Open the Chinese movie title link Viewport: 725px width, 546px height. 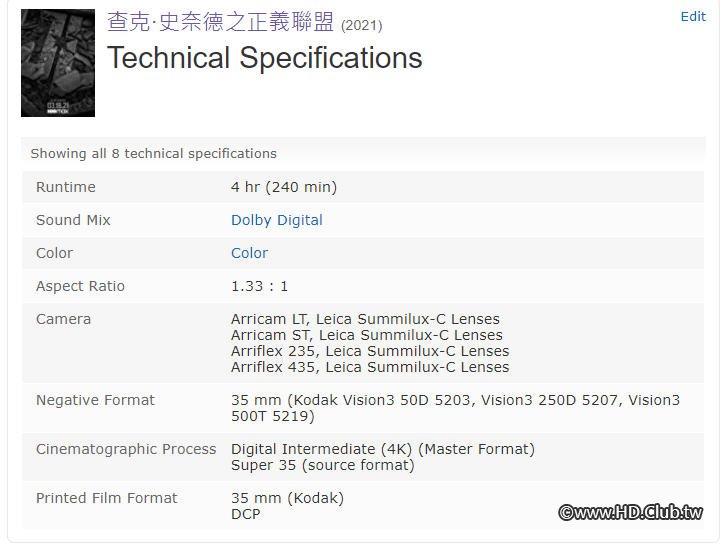[x=220, y=22]
